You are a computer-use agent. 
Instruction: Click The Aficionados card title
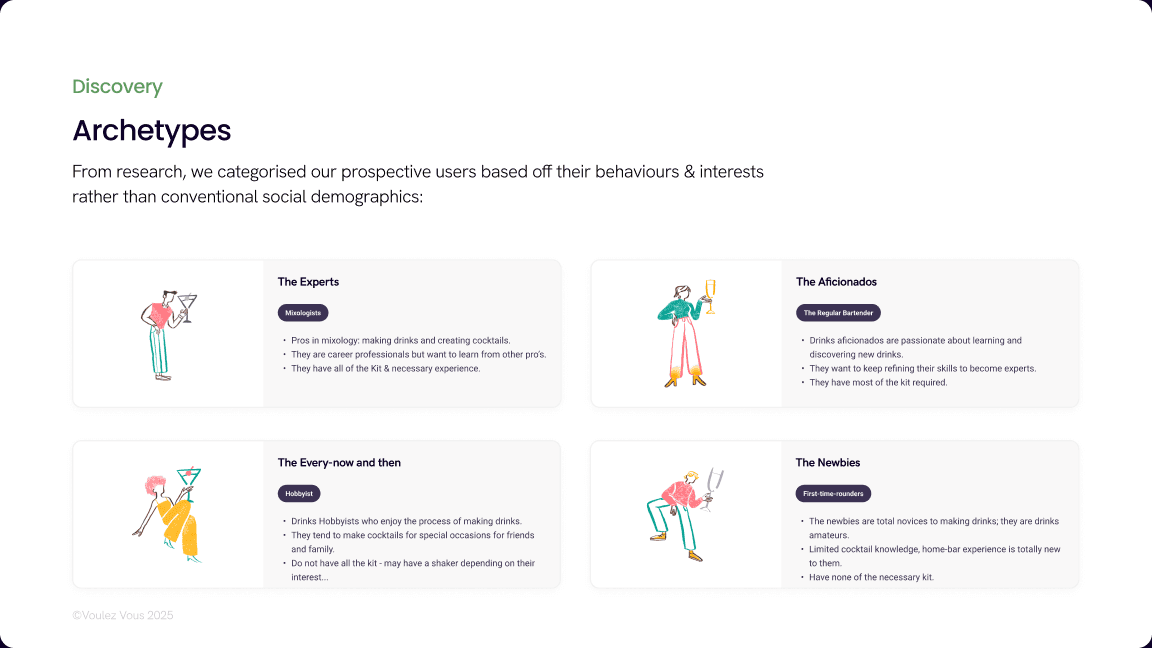[x=836, y=282]
